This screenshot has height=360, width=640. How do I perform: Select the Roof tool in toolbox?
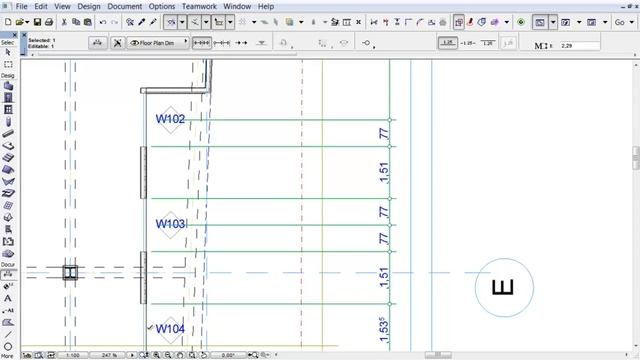pyautogui.click(x=8, y=169)
